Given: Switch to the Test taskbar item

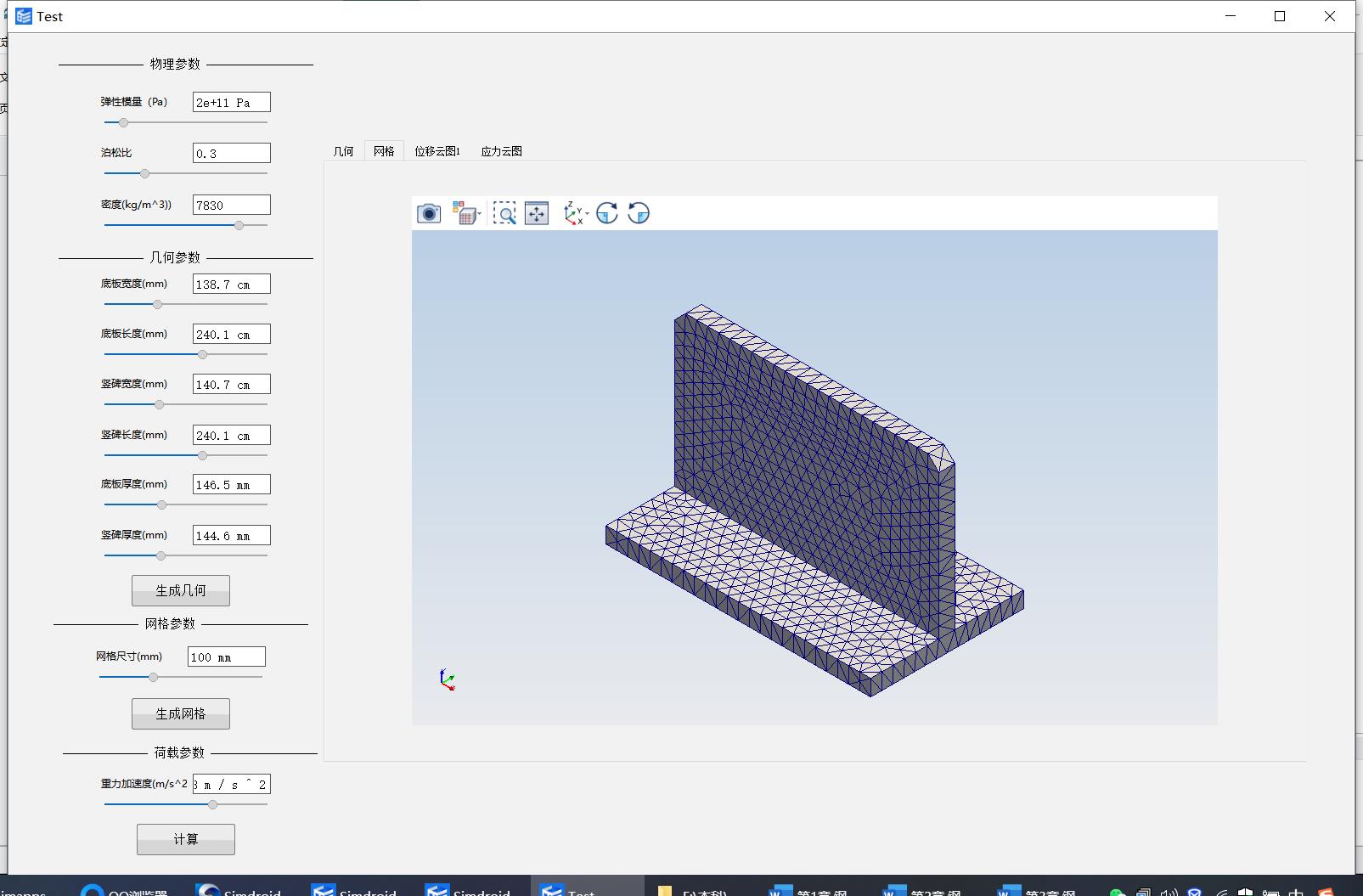Looking at the screenshot, I should 588,887.
